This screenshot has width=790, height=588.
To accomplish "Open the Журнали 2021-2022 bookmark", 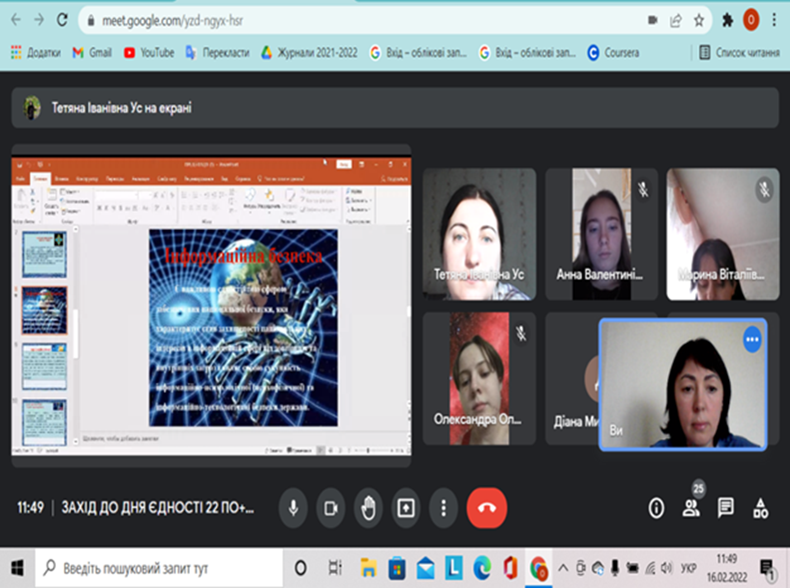I will click(x=308, y=52).
